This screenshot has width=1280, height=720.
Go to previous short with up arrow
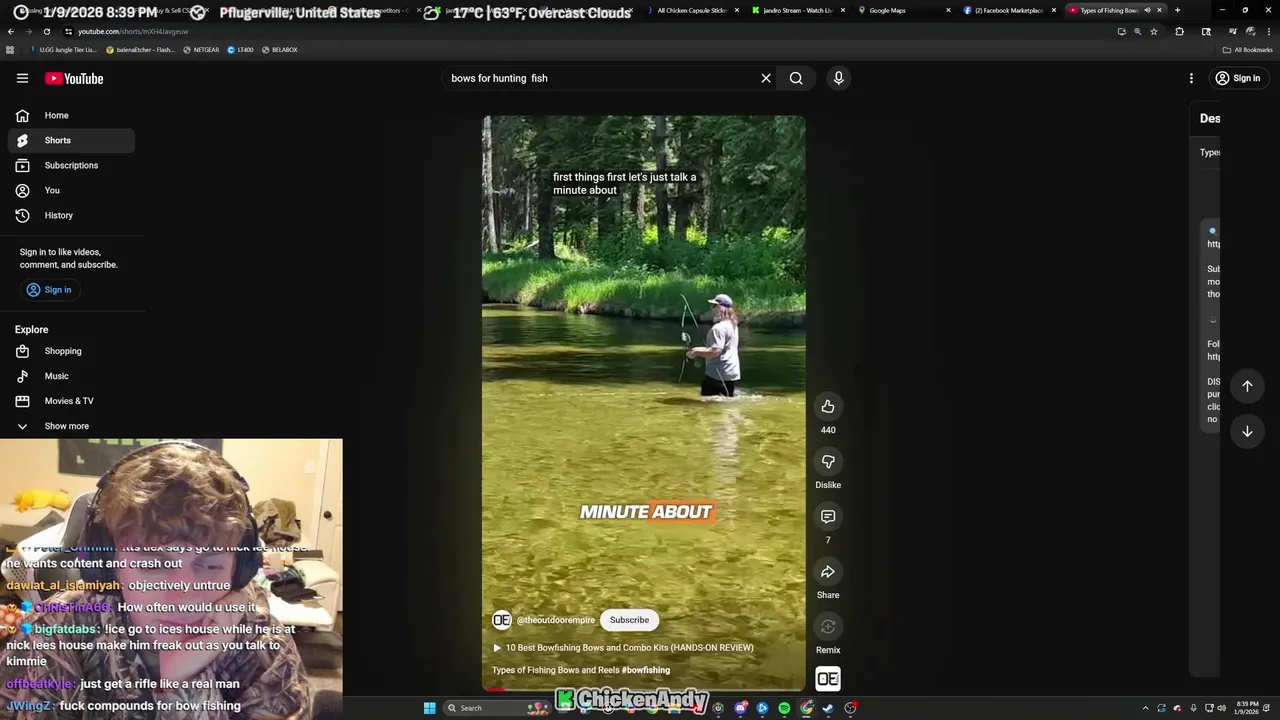tap(1247, 386)
